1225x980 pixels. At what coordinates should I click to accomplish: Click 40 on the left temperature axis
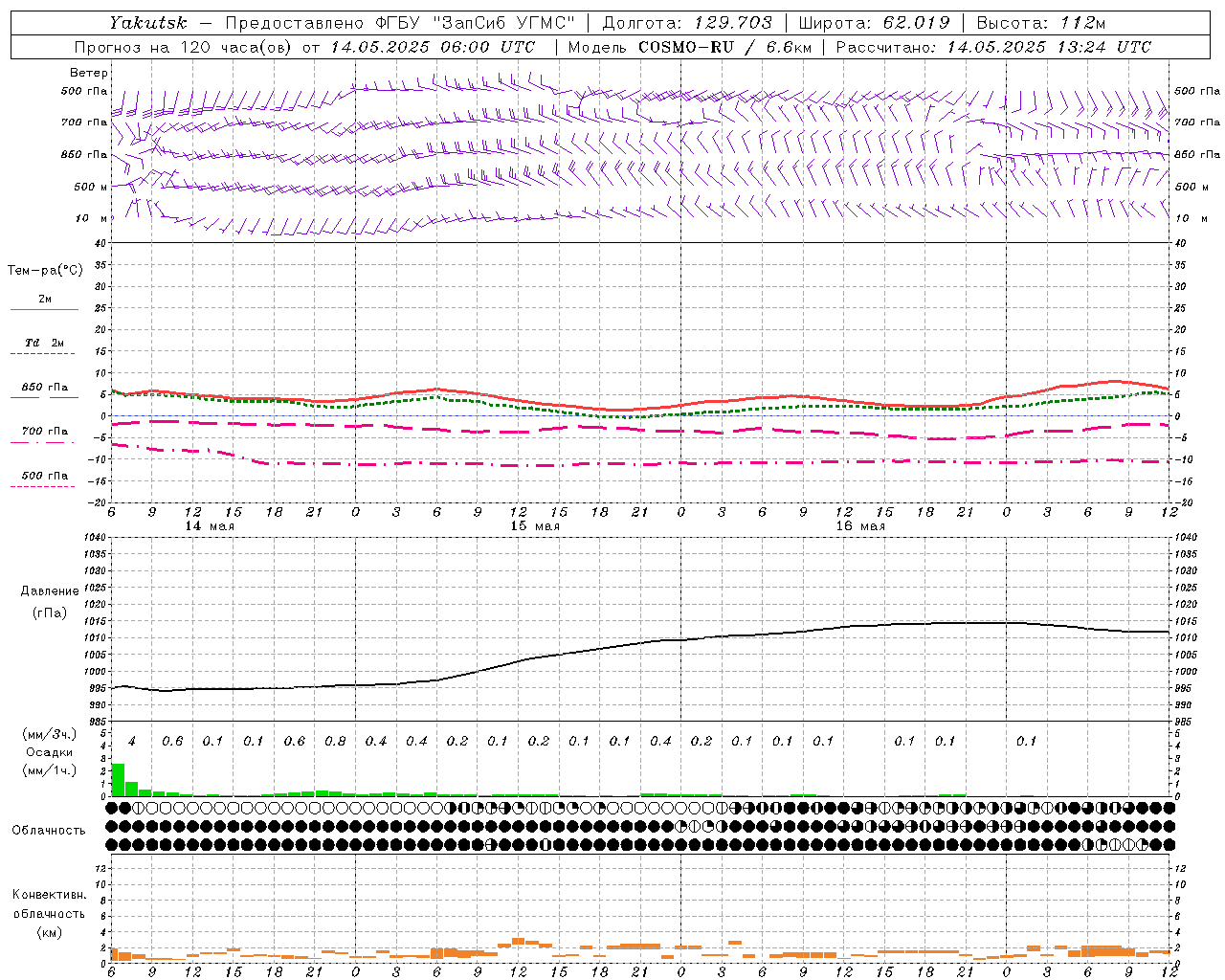tap(100, 243)
